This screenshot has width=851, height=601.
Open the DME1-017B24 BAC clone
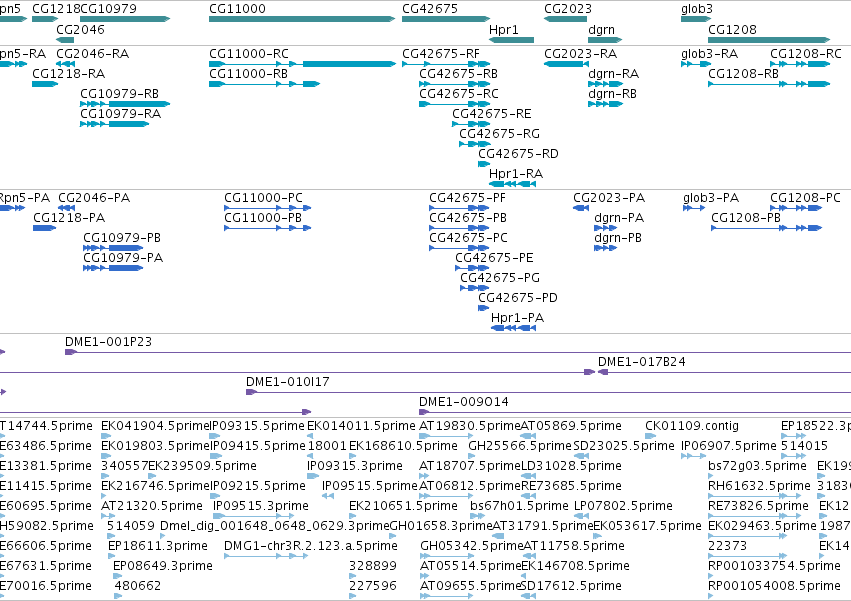point(642,362)
